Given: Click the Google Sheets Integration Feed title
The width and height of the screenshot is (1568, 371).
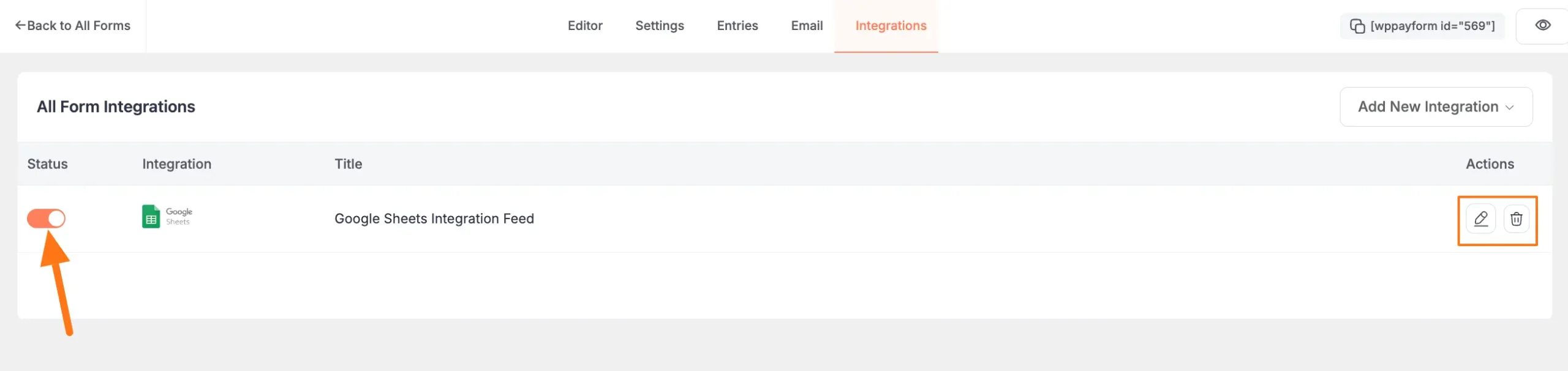Looking at the screenshot, I should [434, 219].
